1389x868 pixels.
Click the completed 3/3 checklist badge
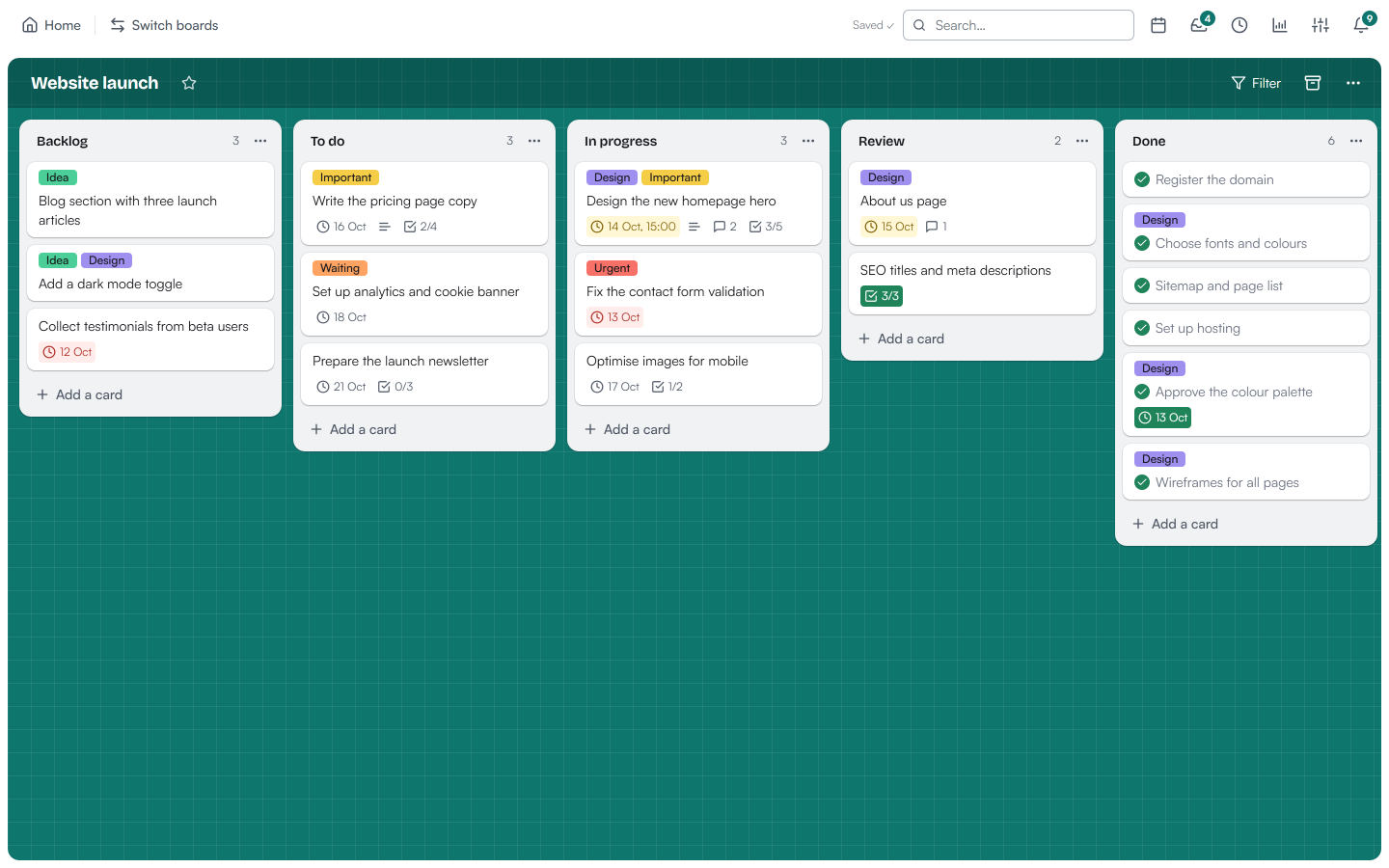[882, 296]
